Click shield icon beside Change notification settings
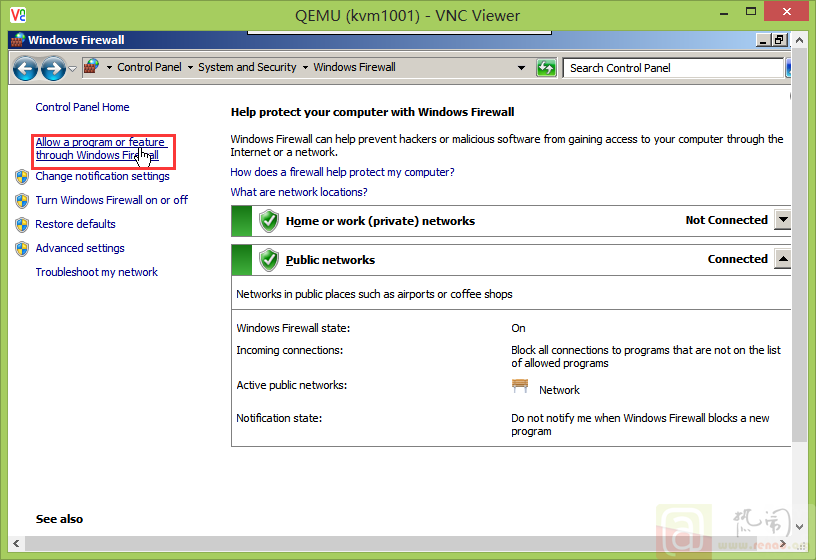The image size is (816, 560). click(x=22, y=177)
